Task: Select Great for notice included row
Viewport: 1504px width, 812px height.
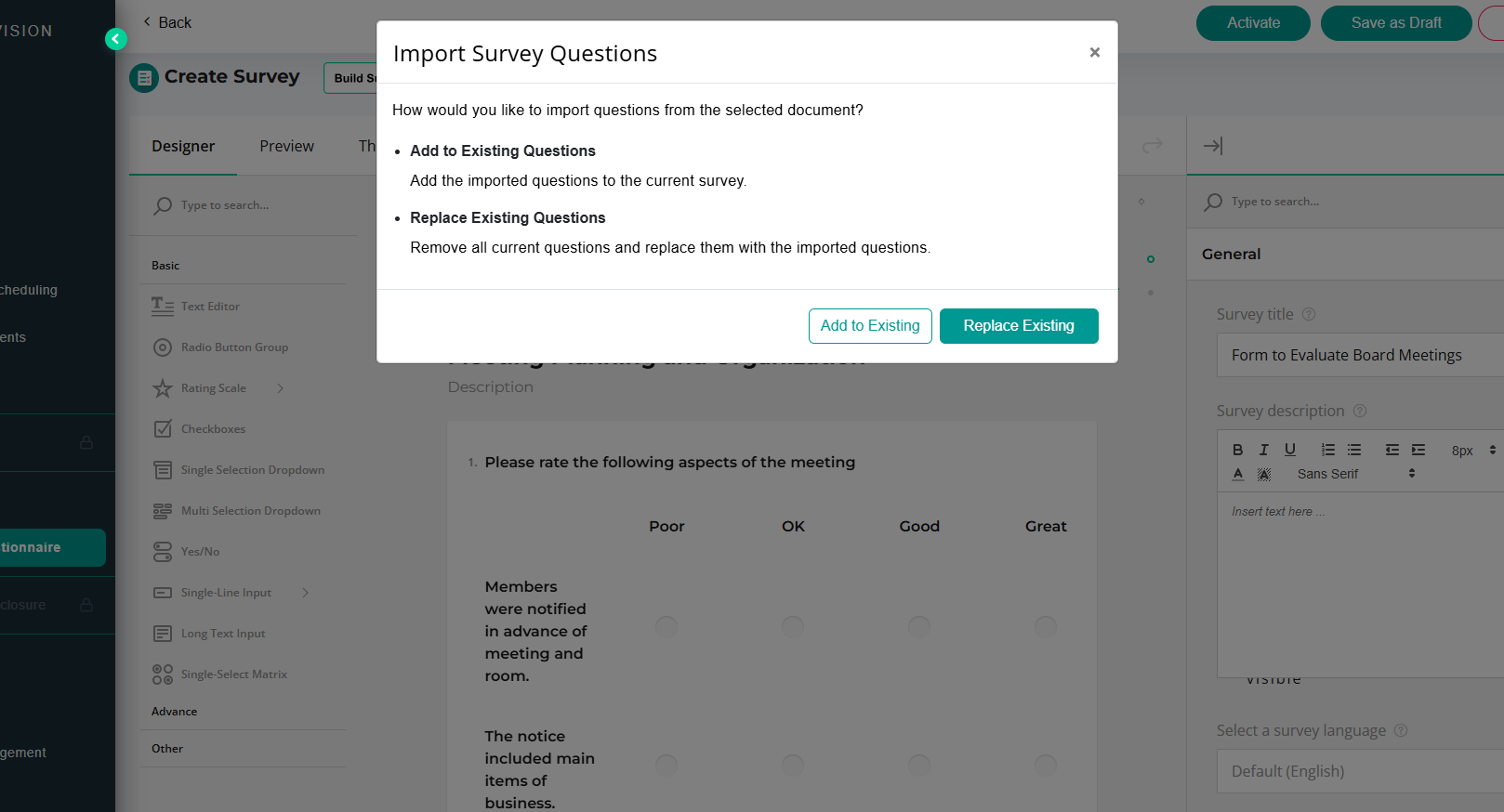Action: (x=1046, y=766)
